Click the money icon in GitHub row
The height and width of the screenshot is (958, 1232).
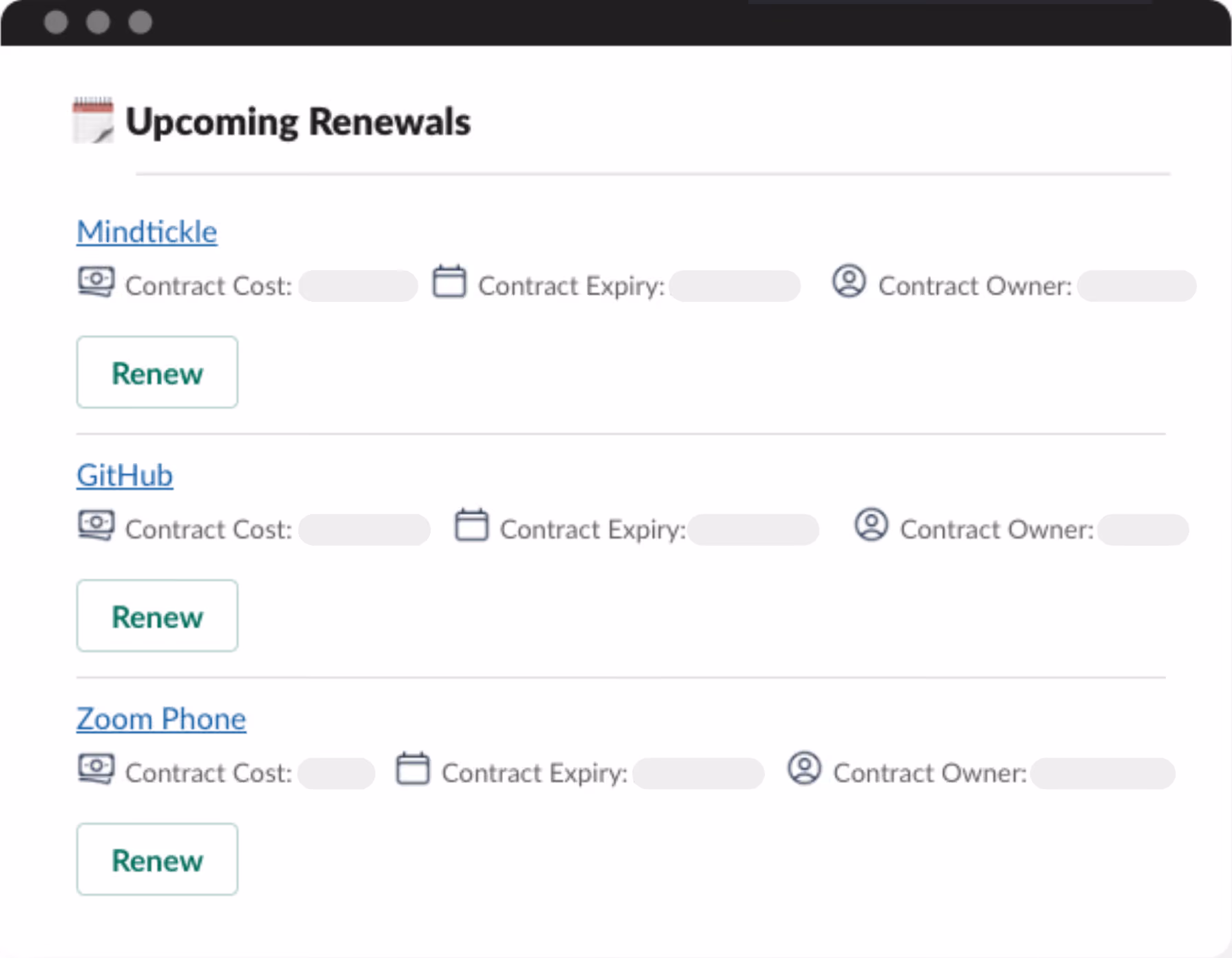[96, 525]
